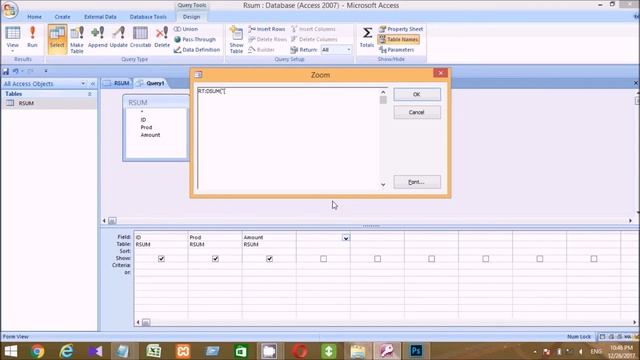640x360 pixels.
Task: Click the Pass-Through query option
Action: point(195,39)
